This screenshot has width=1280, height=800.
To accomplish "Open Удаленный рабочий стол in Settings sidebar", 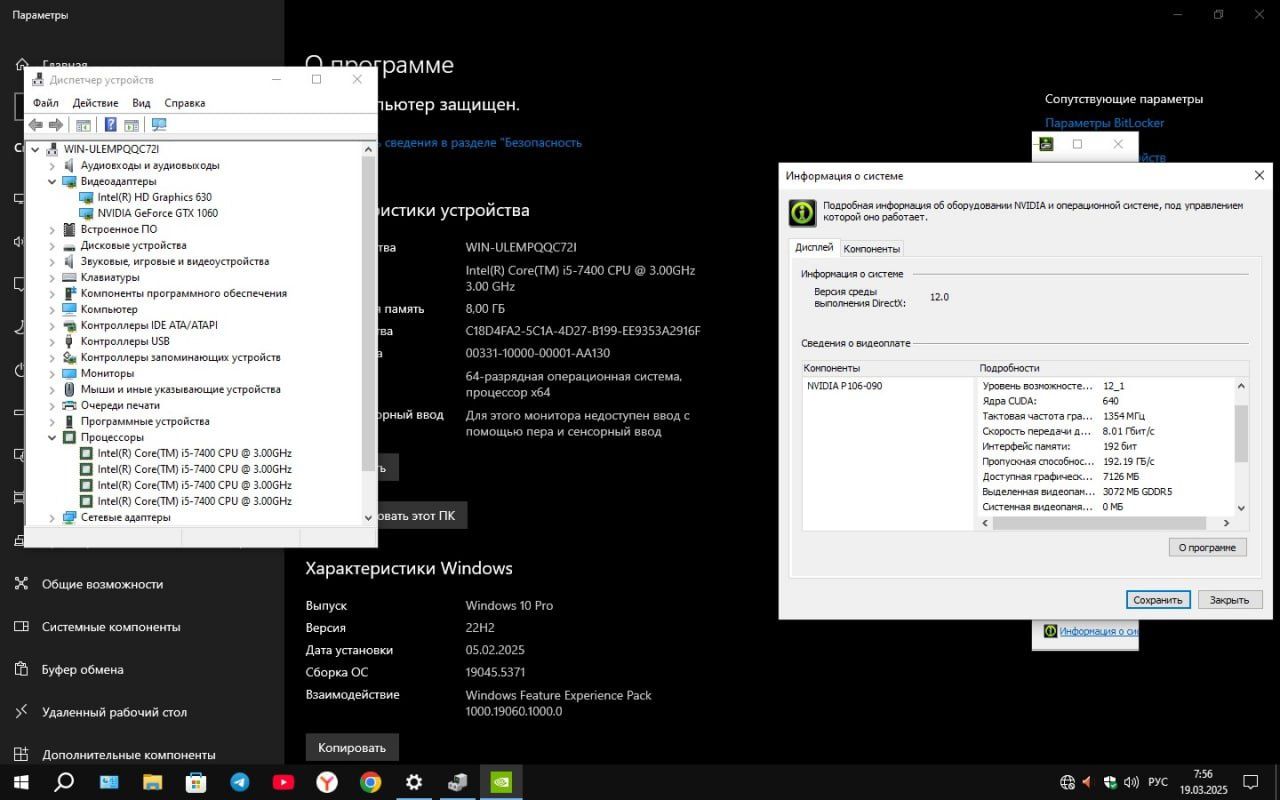I will pos(114,712).
